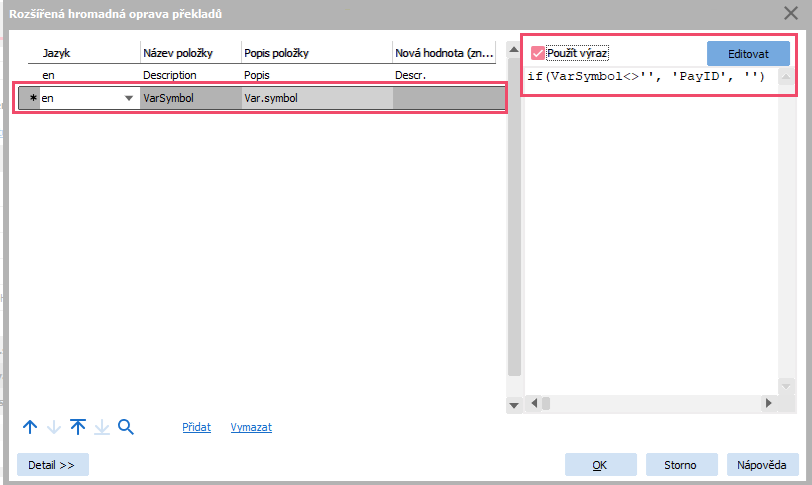Click the Vymazat link
The height and width of the screenshot is (485, 812).
point(251,427)
